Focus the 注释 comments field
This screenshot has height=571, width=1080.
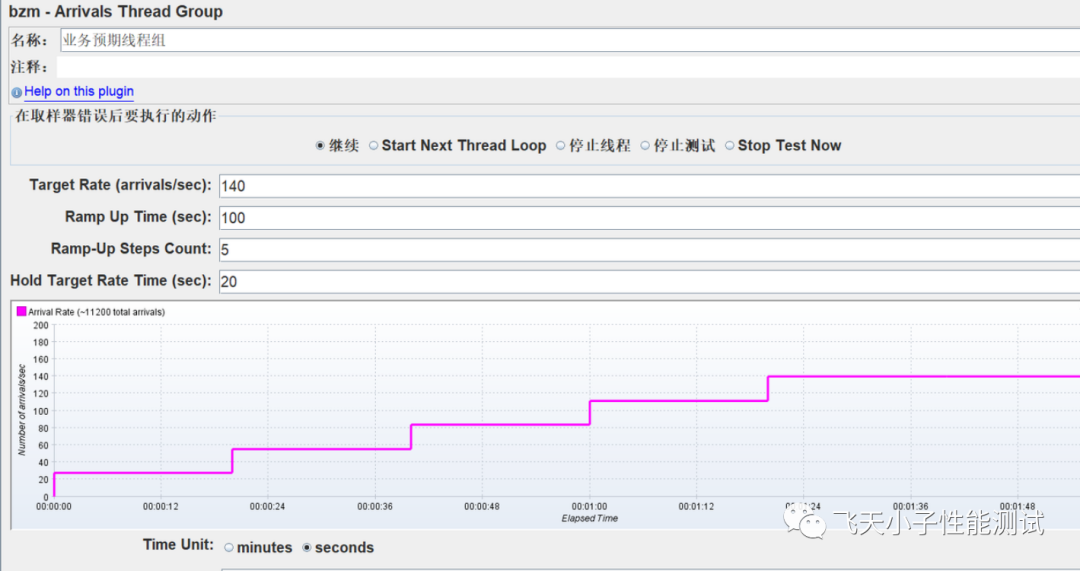(568, 67)
